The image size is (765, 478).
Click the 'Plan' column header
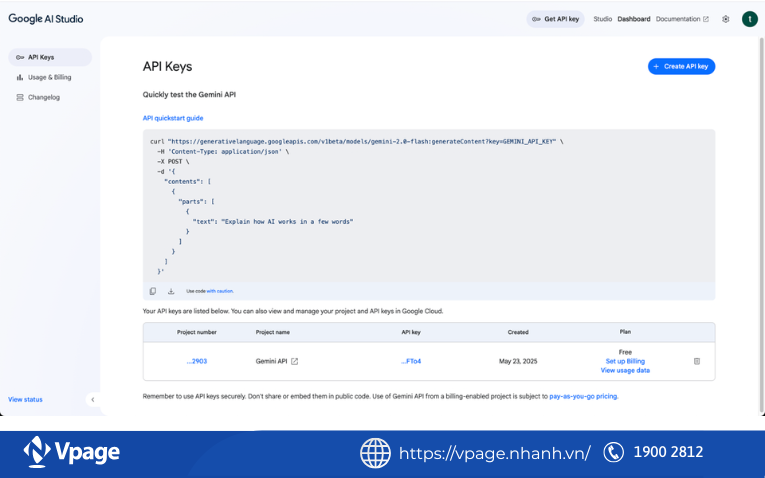click(x=625, y=332)
